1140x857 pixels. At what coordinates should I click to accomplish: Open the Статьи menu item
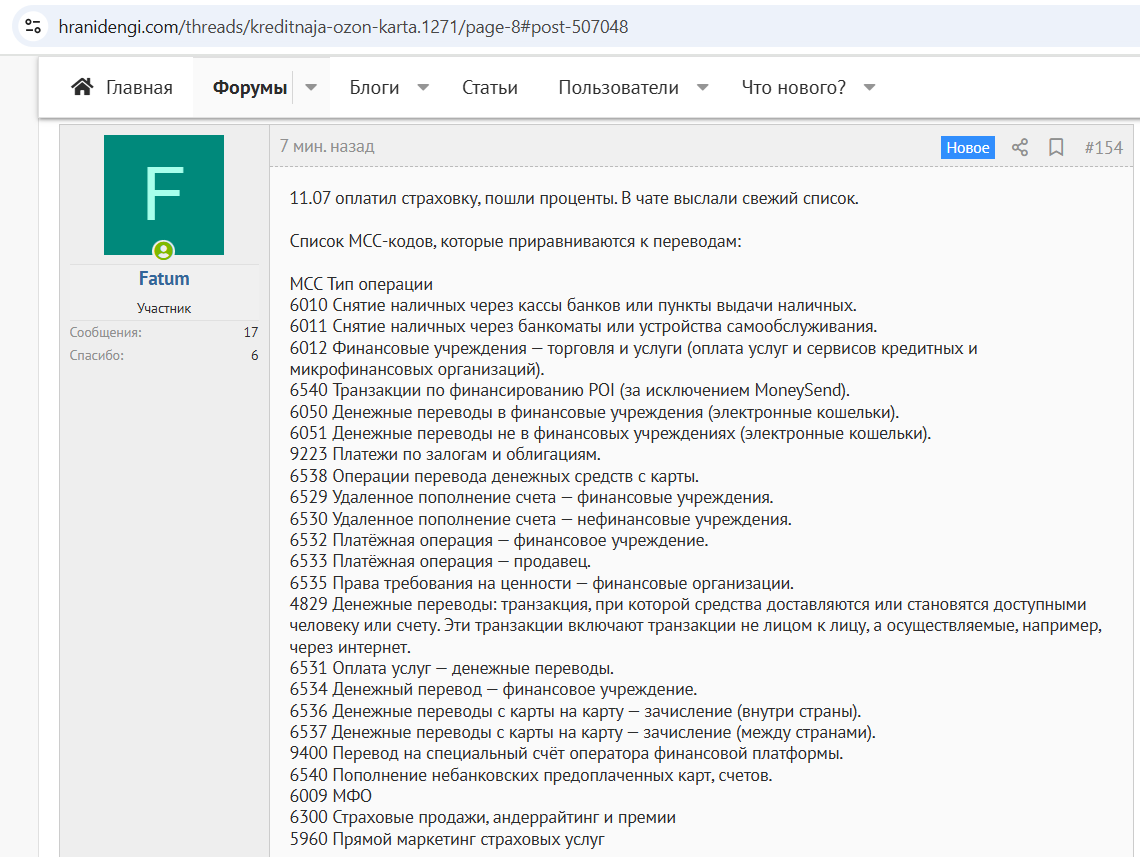tap(490, 87)
